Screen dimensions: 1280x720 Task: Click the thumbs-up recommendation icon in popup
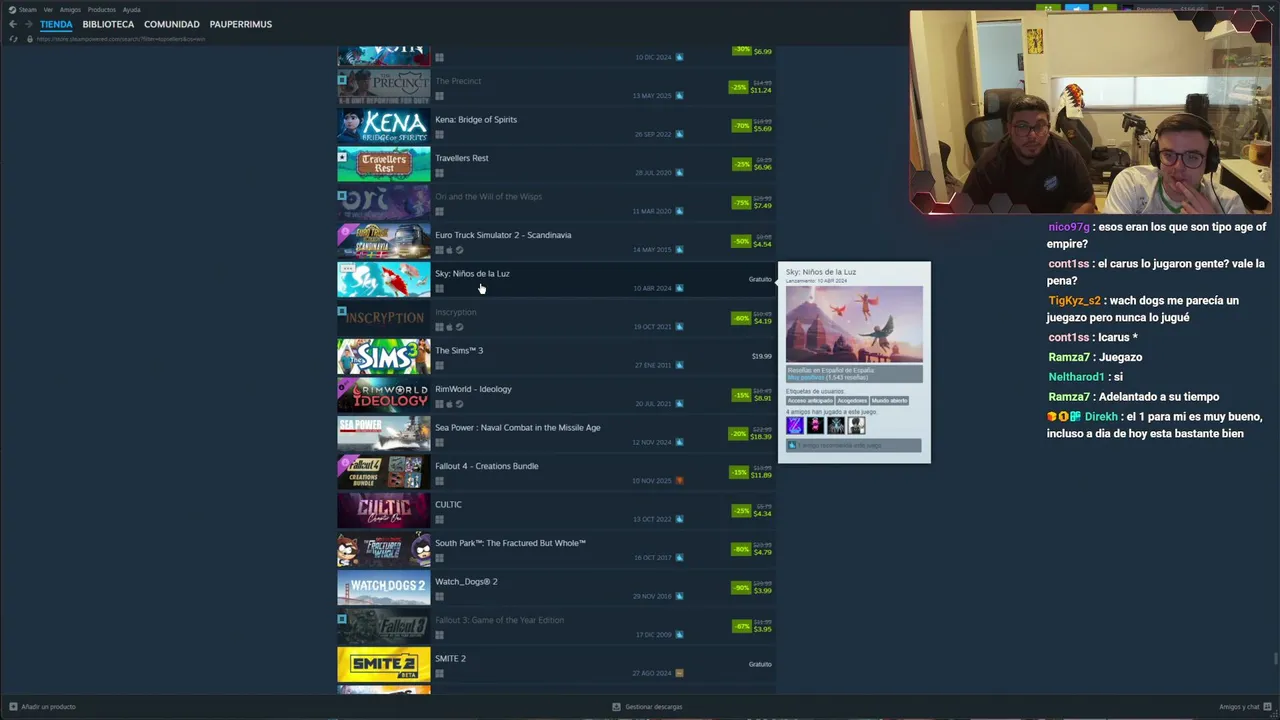(x=792, y=446)
